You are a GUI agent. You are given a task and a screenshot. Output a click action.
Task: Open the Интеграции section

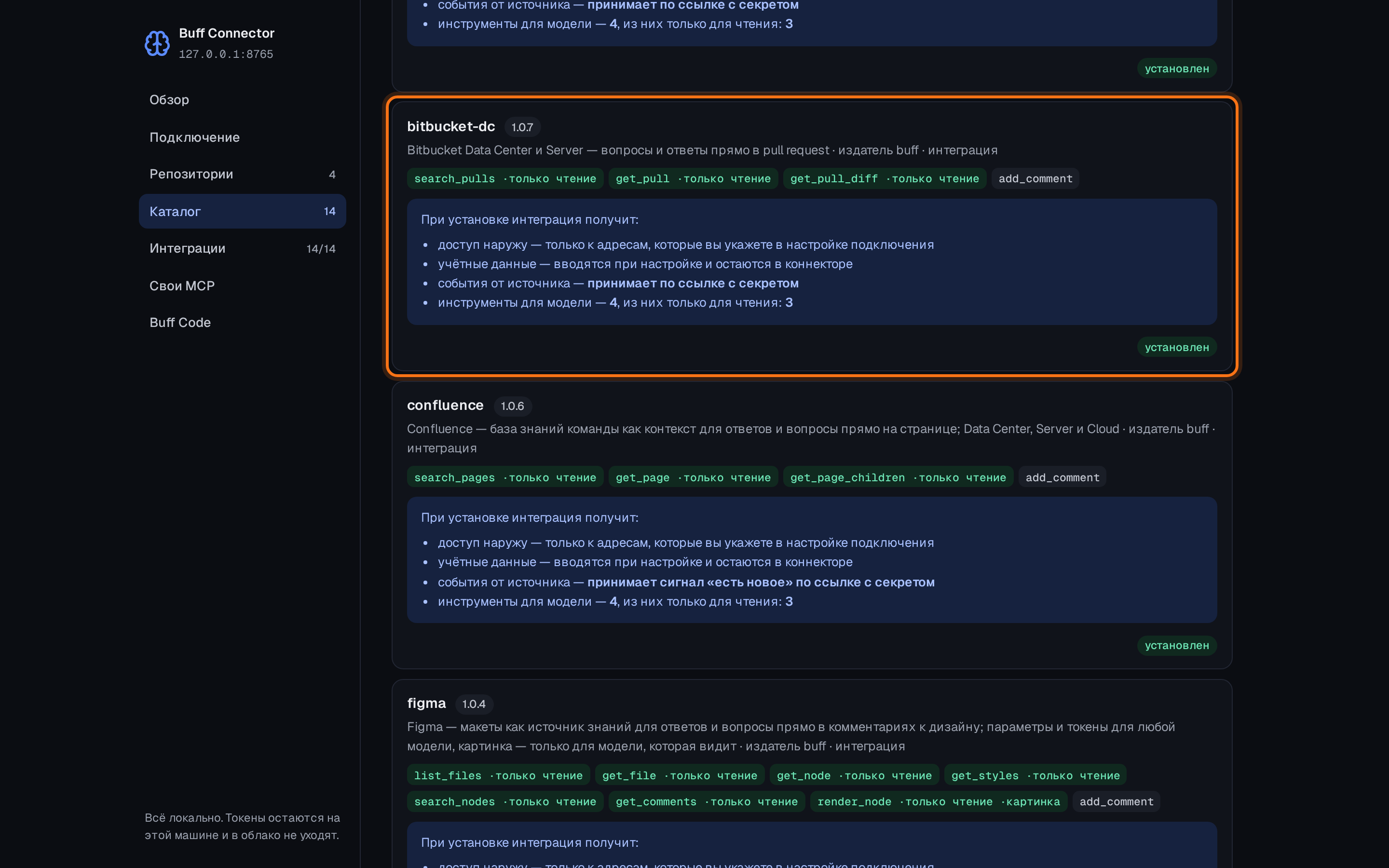point(242,248)
